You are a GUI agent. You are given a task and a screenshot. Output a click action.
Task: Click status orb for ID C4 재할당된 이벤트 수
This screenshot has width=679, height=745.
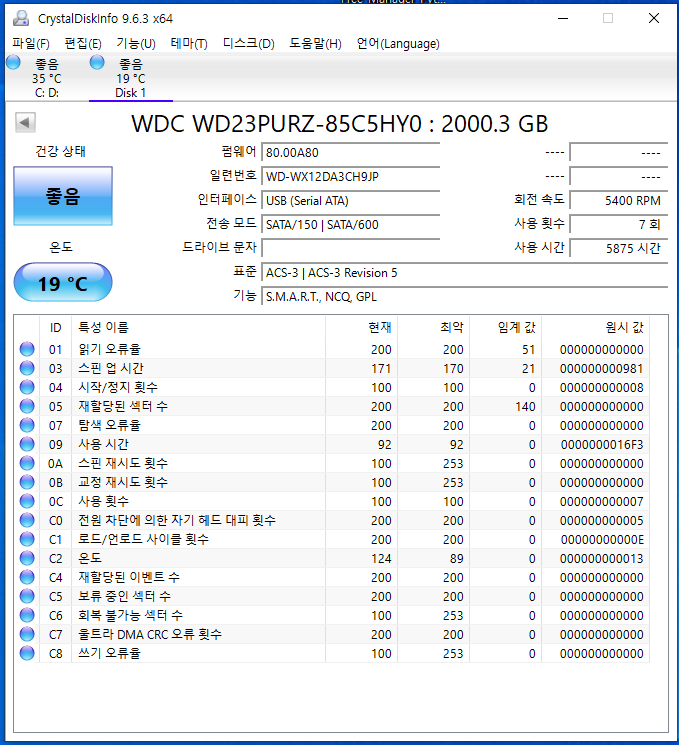pos(27,577)
